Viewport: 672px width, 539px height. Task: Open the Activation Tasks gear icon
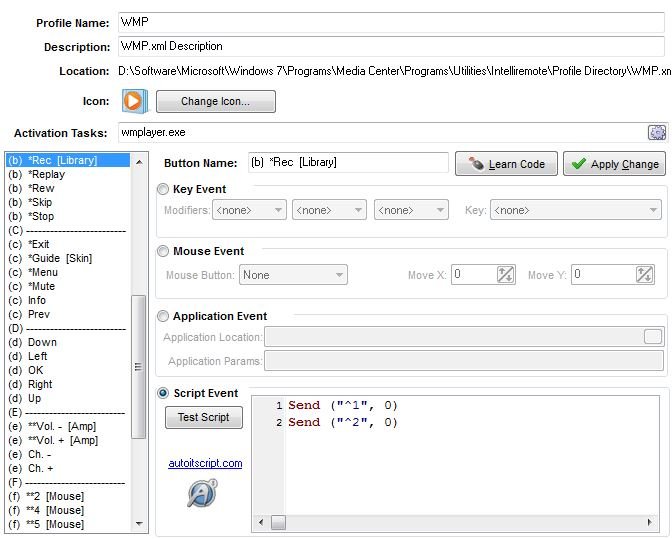click(657, 132)
